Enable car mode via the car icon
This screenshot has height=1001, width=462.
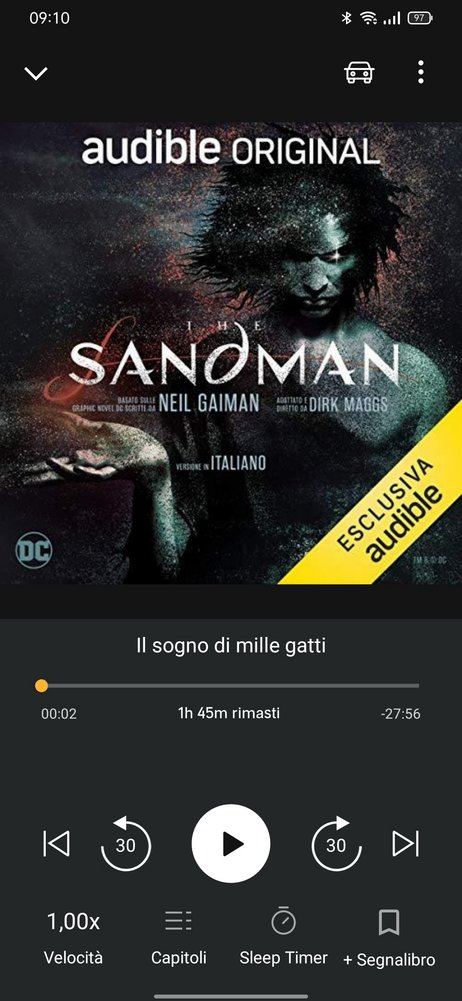click(359, 72)
